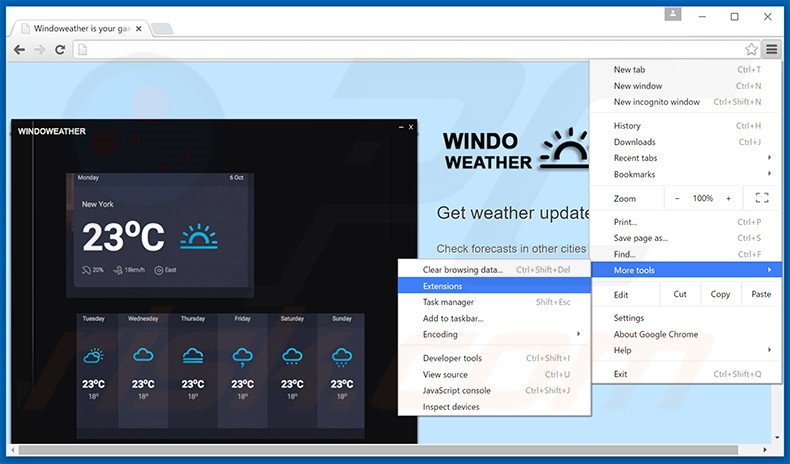Choose Find... in the menu
This screenshot has width=790, height=464.
click(686, 254)
